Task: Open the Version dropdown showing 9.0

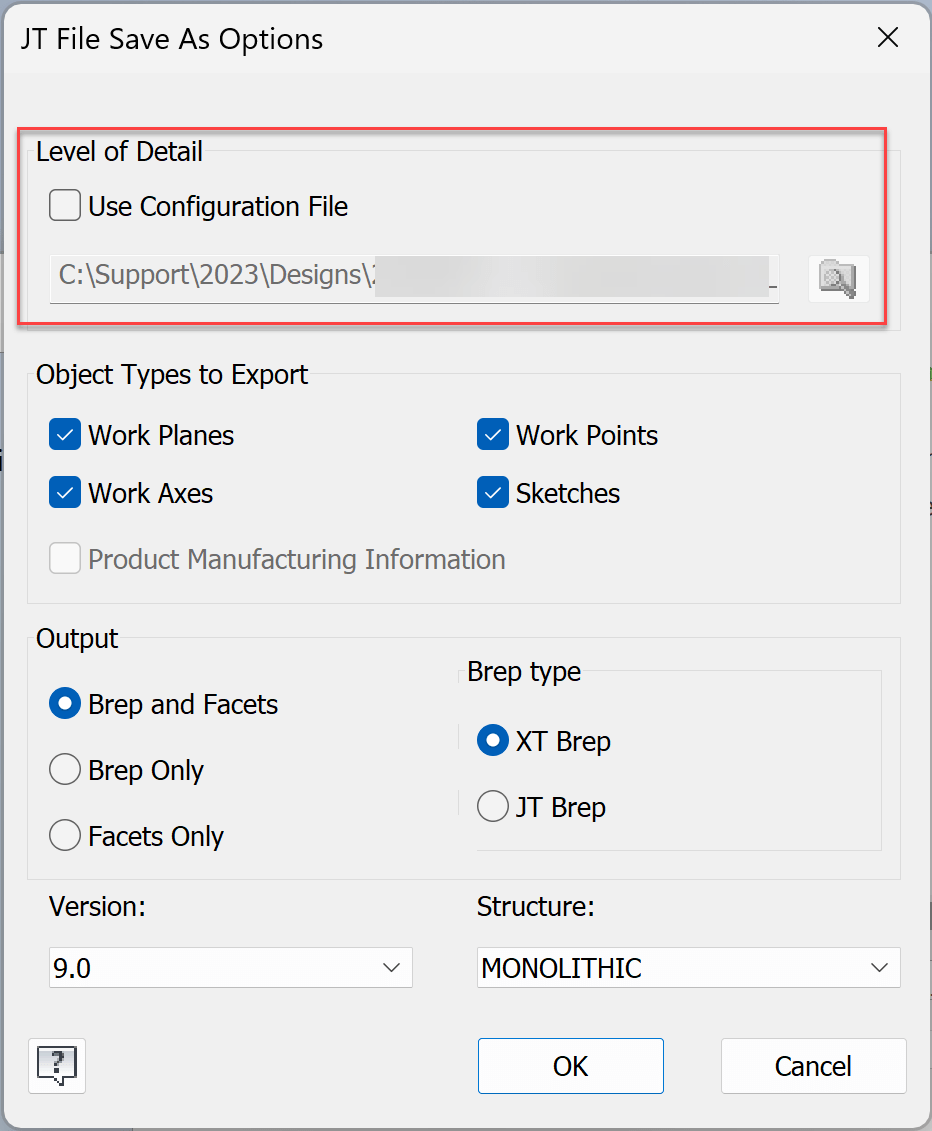Action: 230,967
